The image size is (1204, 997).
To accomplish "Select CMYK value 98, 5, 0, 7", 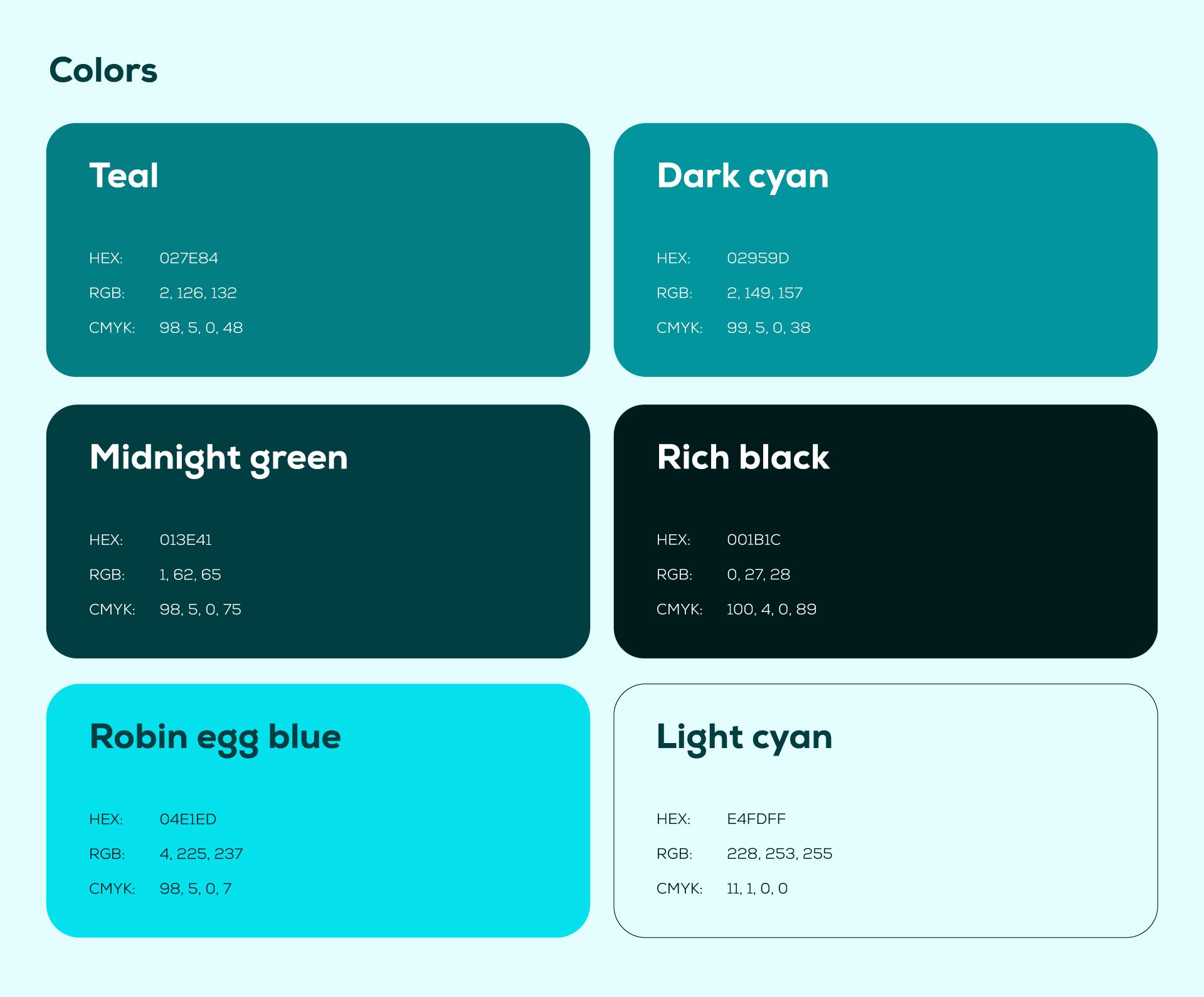I will 196,889.
